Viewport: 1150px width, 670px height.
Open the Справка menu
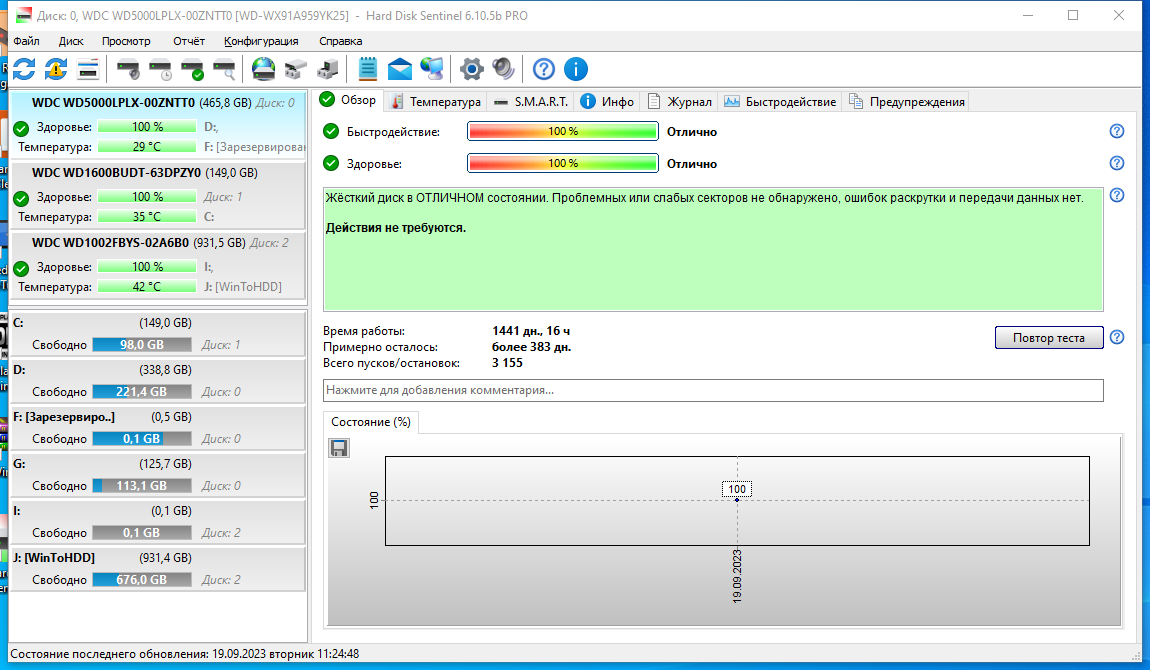pyautogui.click(x=340, y=41)
